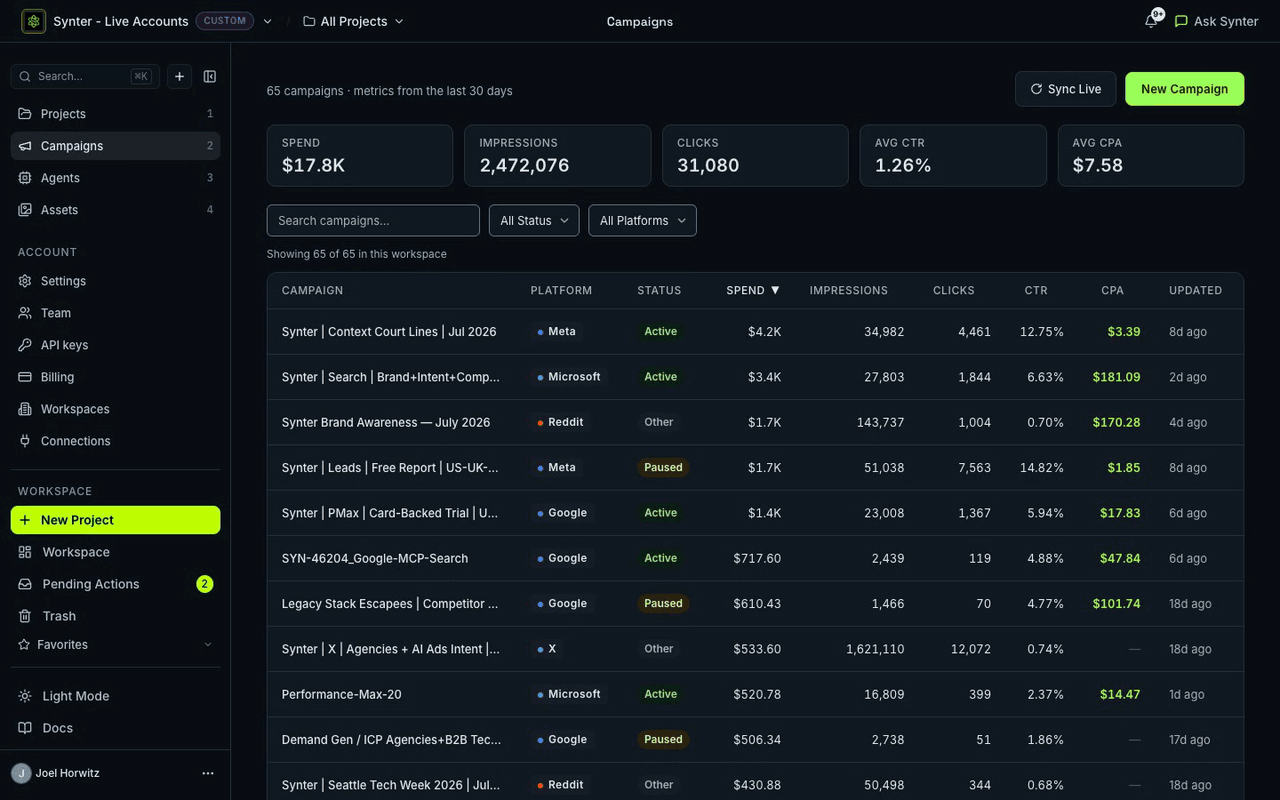Viewport: 1280px width, 800px height.
Task: Click the Pending Actions inbox icon
Action: coord(25,584)
